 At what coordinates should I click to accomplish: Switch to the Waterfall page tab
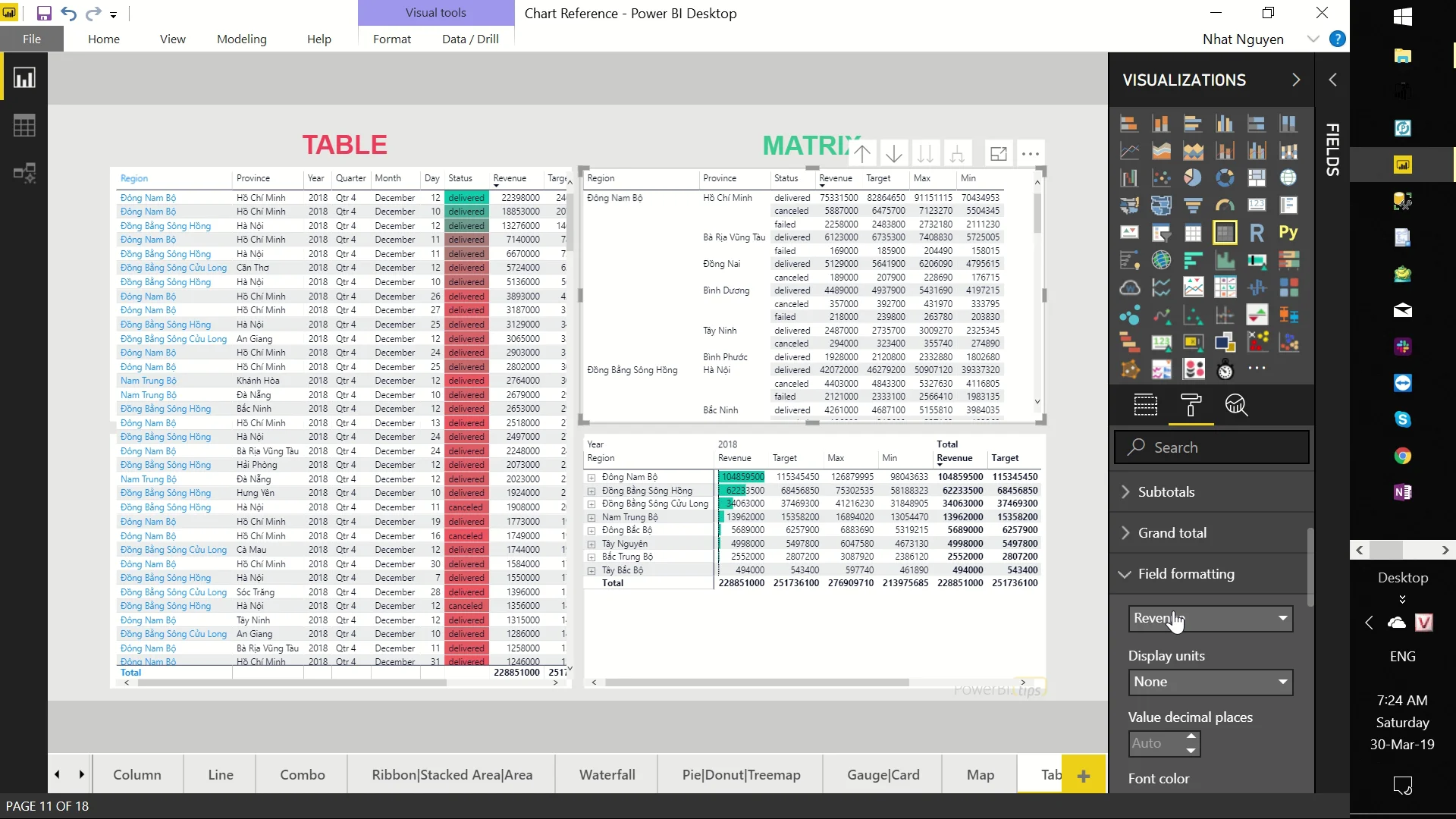[x=607, y=774]
